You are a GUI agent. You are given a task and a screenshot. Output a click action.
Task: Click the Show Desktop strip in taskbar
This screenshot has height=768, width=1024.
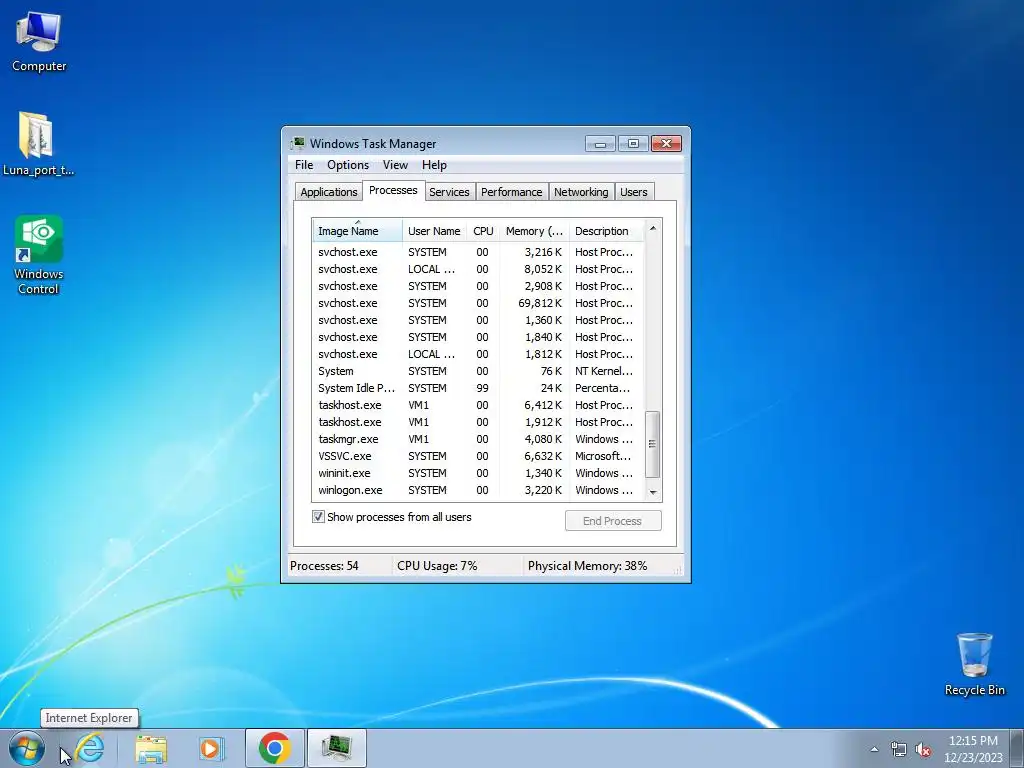click(x=1018, y=748)
